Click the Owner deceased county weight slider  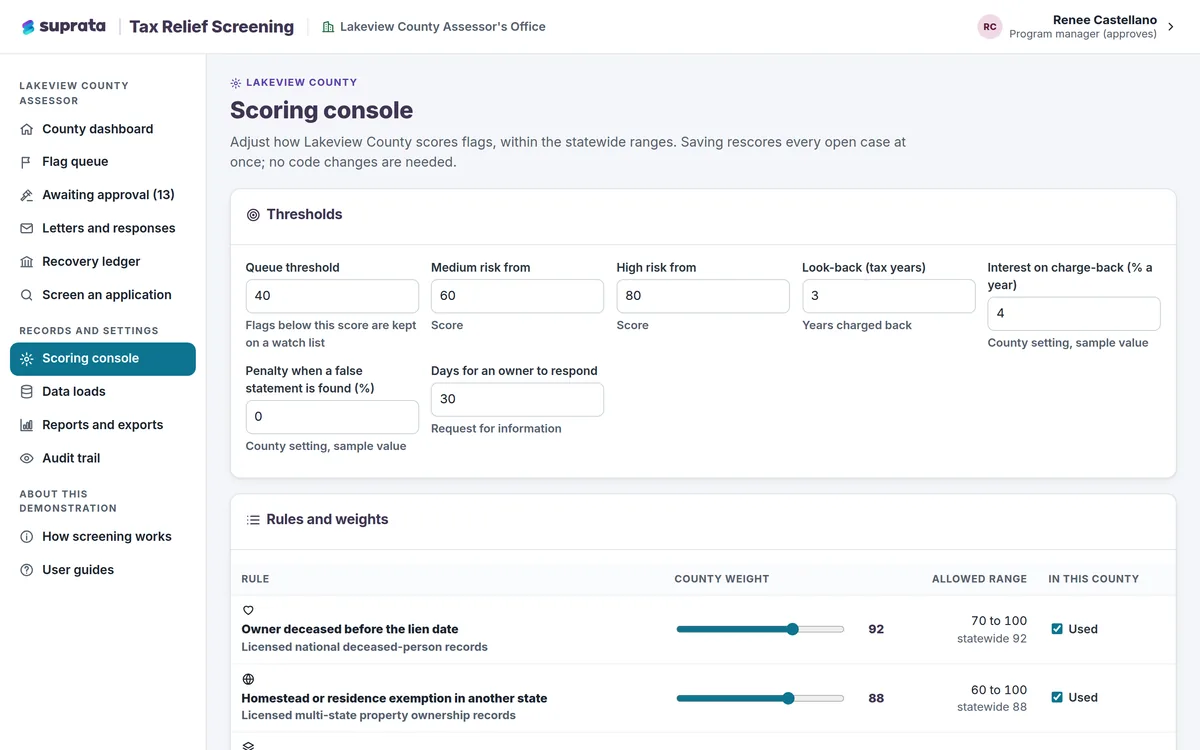tap(760, 629)
